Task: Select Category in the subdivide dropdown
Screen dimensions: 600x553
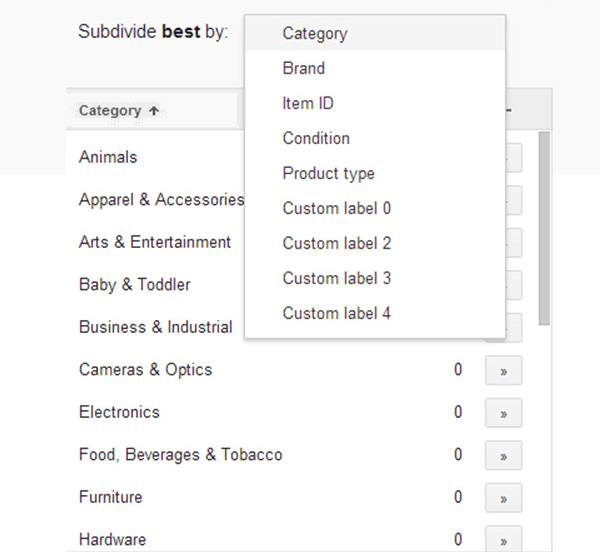Action: tap(315, 33)
